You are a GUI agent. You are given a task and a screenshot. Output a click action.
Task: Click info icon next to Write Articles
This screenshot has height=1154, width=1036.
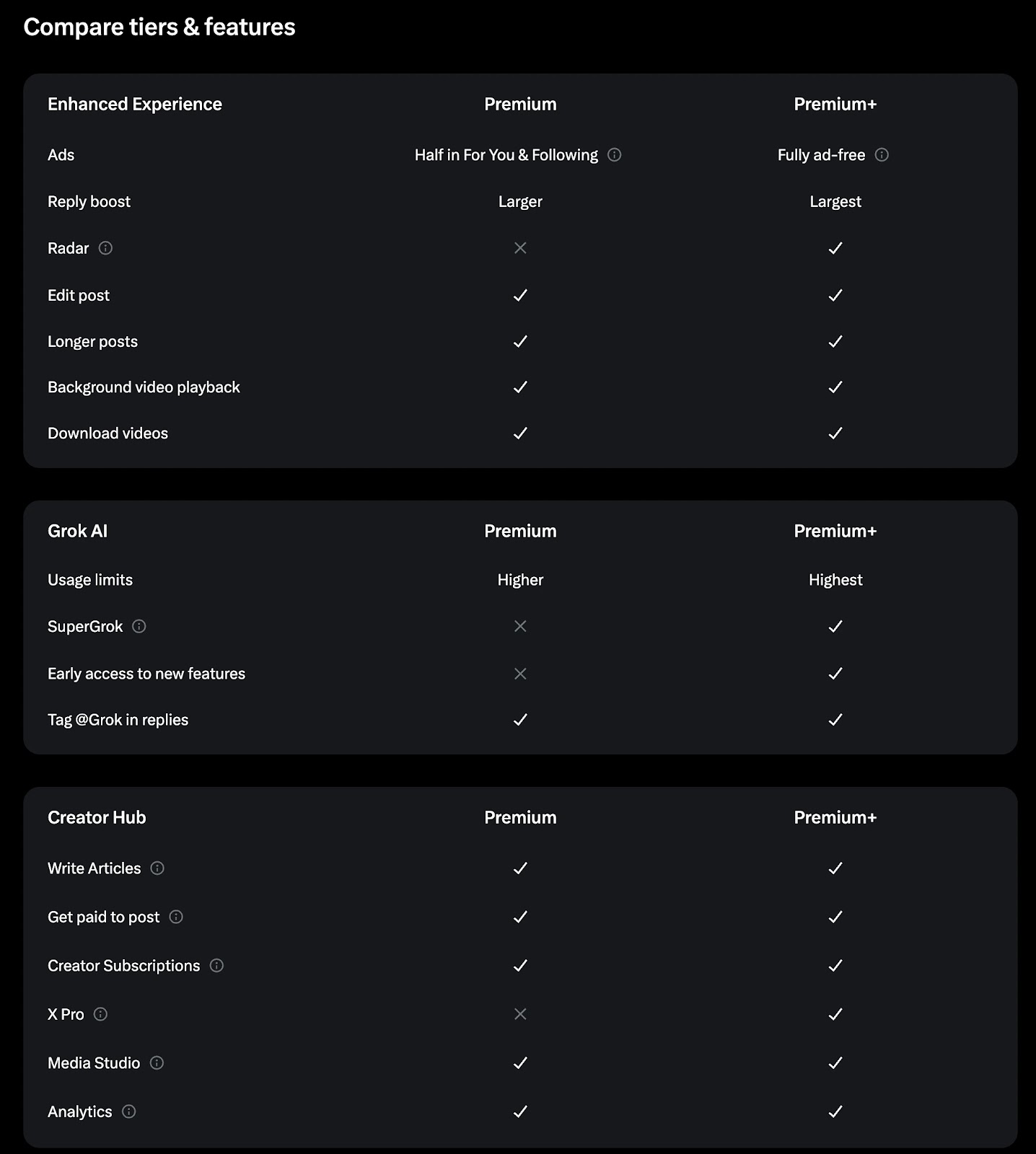pyautogui.click(x=157, y=868)
